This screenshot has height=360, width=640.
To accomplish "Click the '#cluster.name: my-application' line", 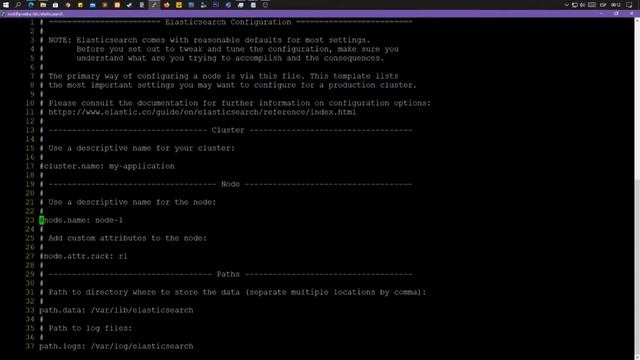I will pos(107,166).
